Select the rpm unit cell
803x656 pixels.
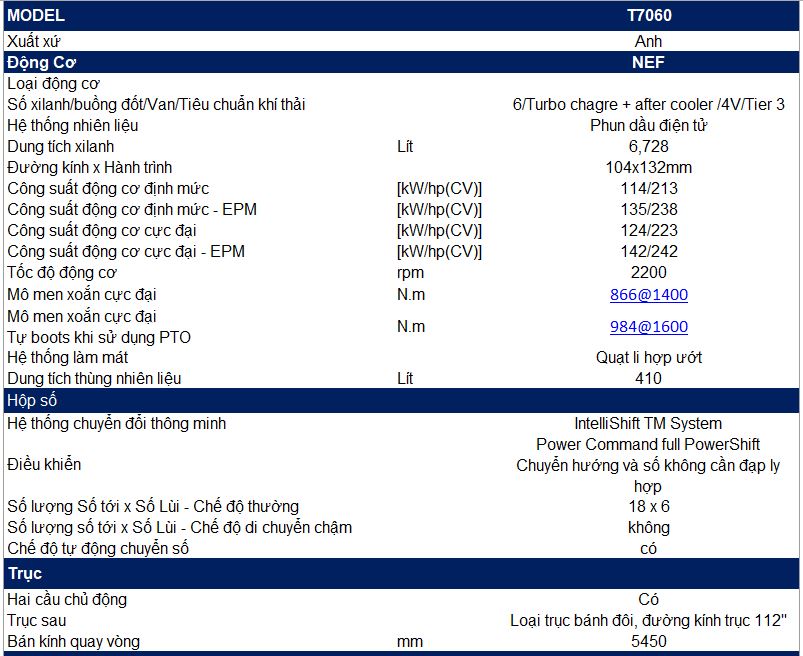(410, 272)
